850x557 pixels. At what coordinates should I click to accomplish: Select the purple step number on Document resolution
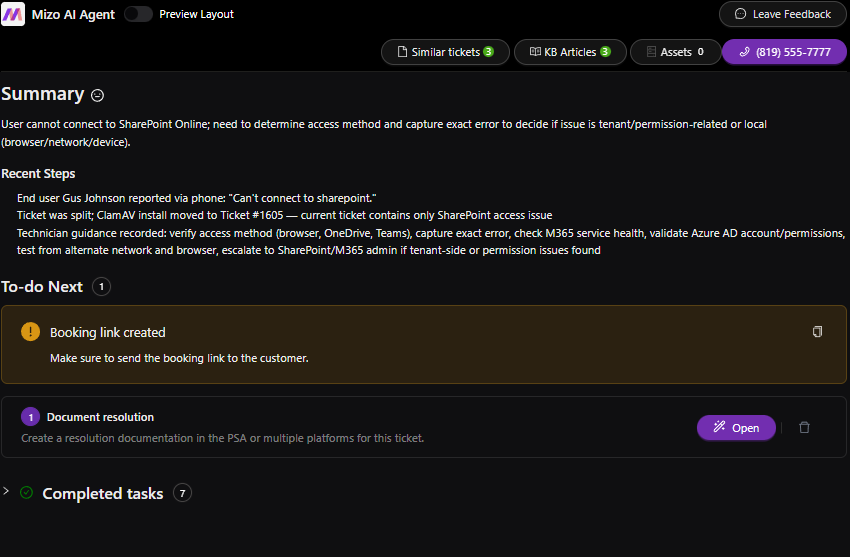(30, 417)
